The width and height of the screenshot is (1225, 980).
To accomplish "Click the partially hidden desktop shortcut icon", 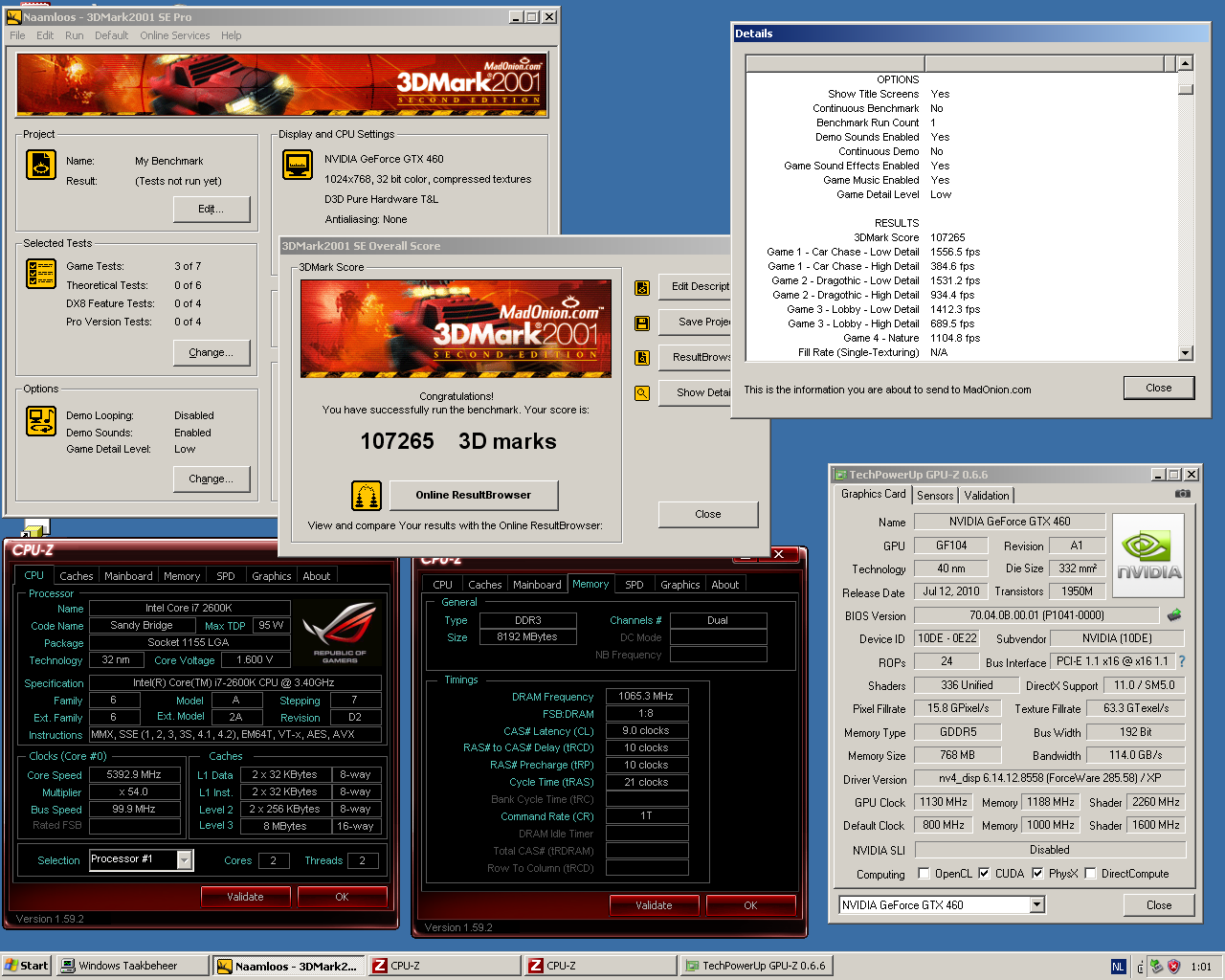I will 35,527.
